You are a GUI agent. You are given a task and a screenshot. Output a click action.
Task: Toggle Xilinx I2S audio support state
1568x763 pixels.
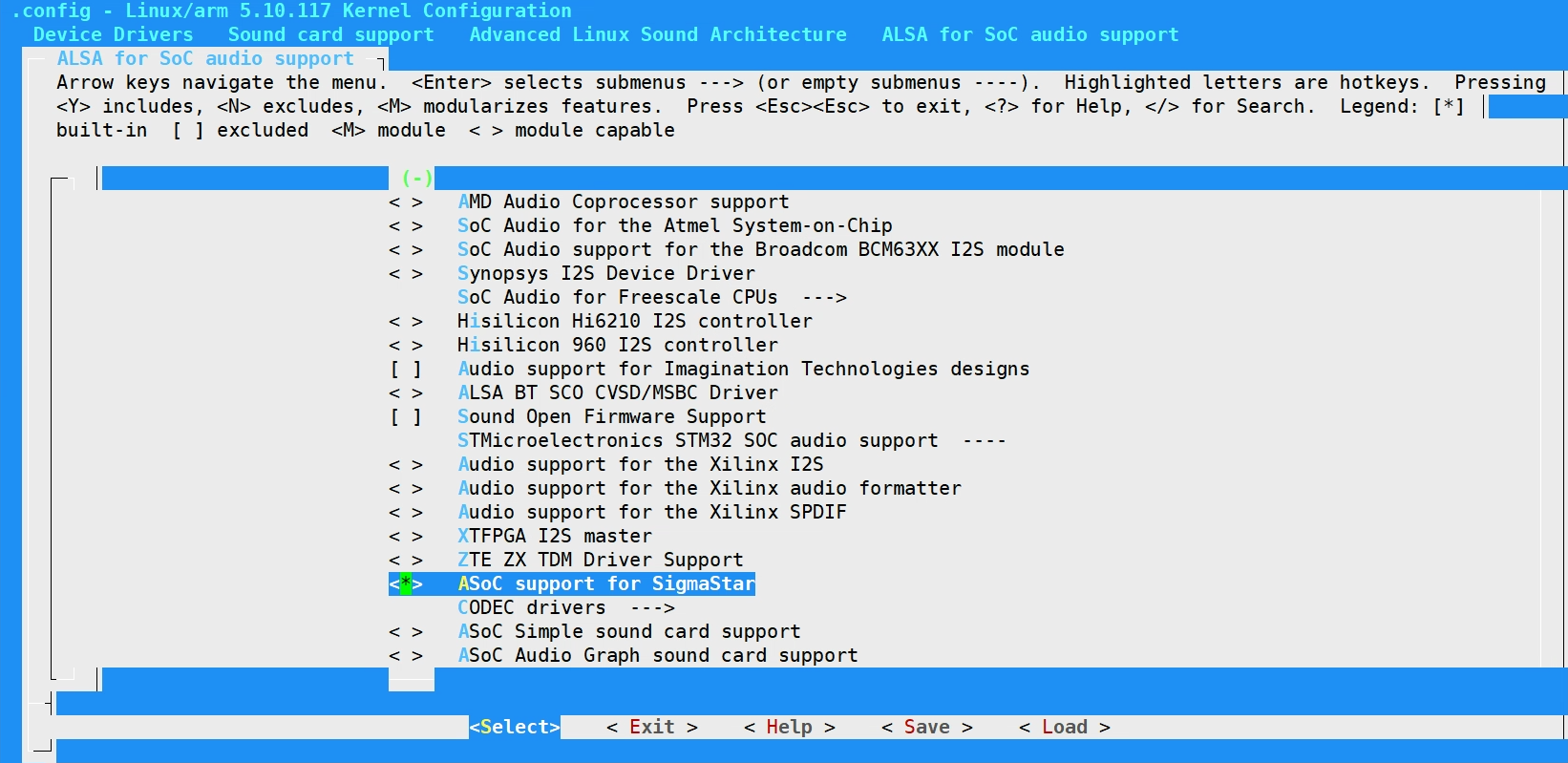pyautogui.click(x=406, y=464)
